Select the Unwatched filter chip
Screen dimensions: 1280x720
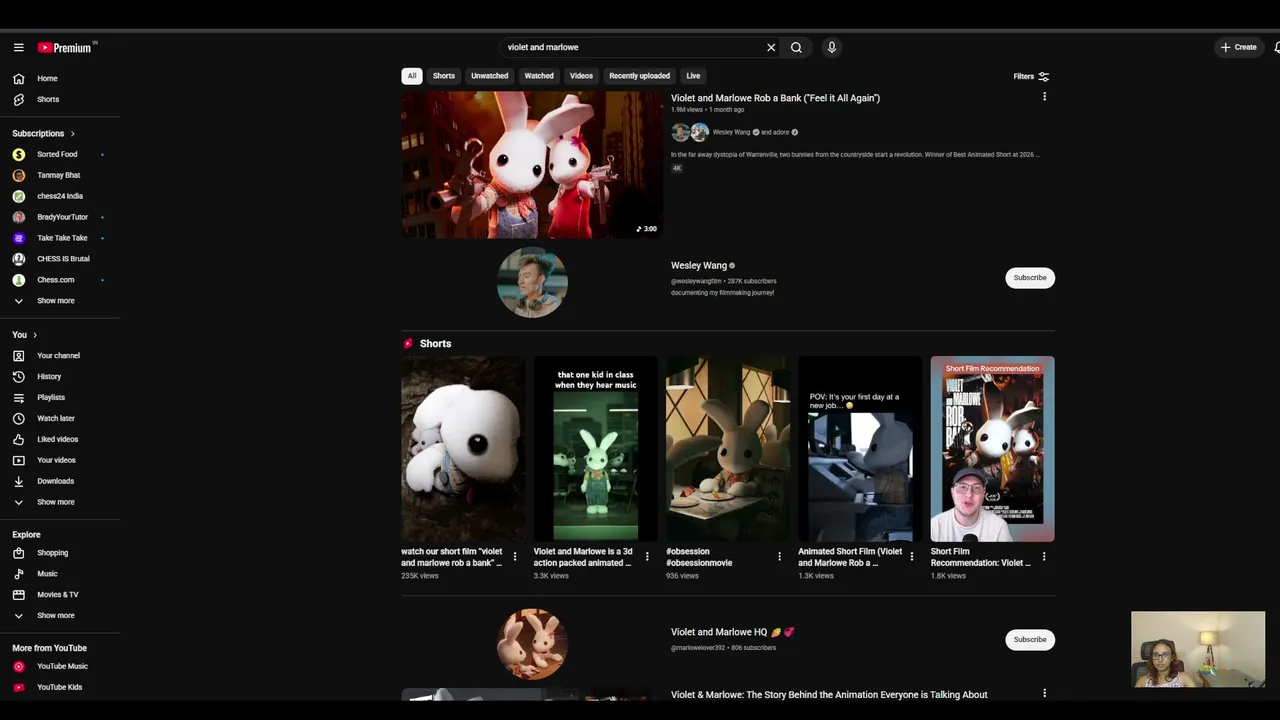tap(490, 76)
